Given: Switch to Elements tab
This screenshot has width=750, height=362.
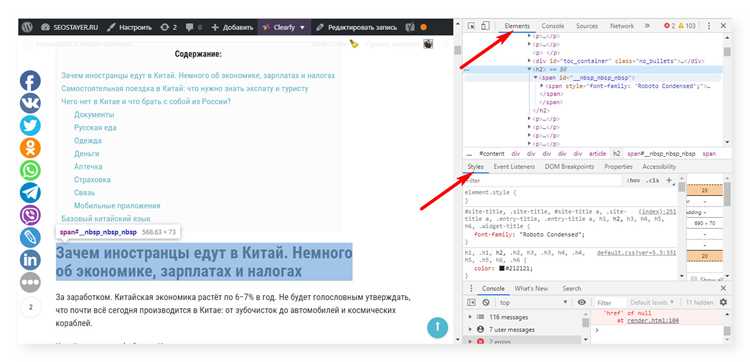Looking at the screenshot, I should (517, 26).
